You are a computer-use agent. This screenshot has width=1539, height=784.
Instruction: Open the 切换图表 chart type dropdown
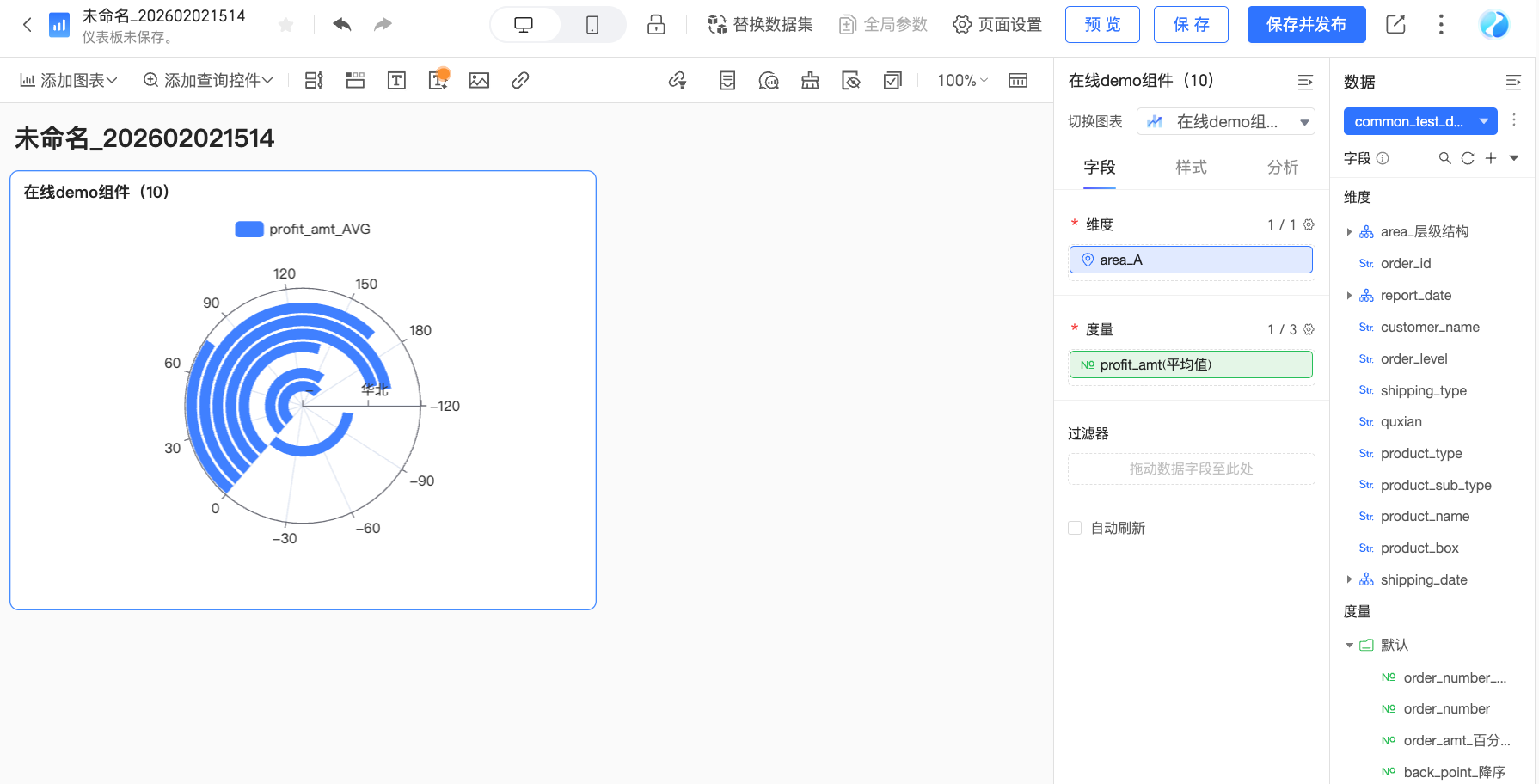pyautogui.click(x=1225, y=122)
